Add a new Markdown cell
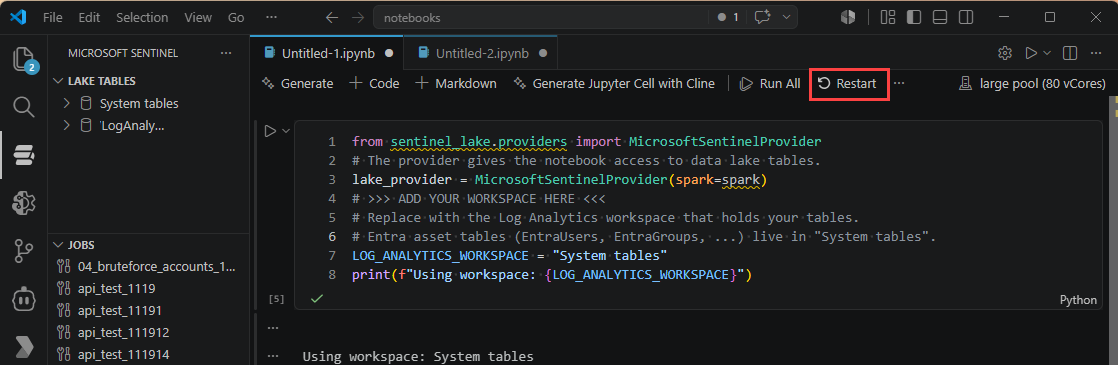 (456, 83)
